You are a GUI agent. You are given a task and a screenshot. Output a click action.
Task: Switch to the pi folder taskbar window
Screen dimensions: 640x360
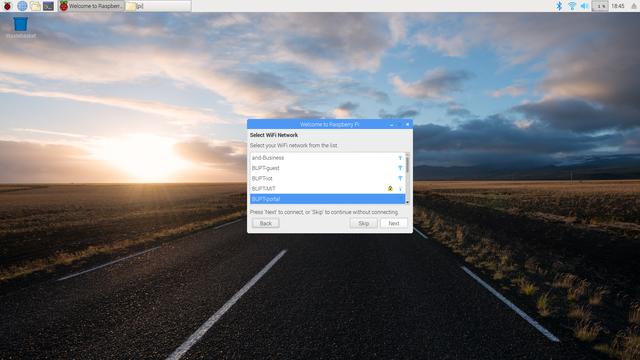[158, 6]
